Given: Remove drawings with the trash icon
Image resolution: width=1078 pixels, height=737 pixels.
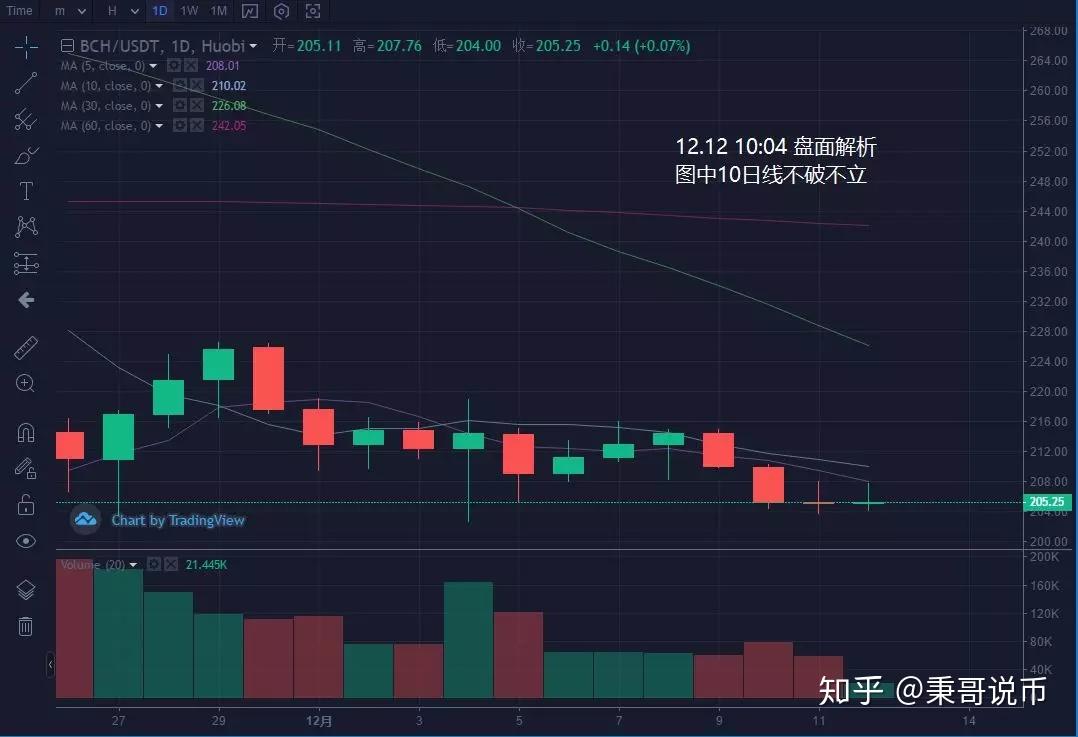Looking at the screenshot, I should click(25, 626).
